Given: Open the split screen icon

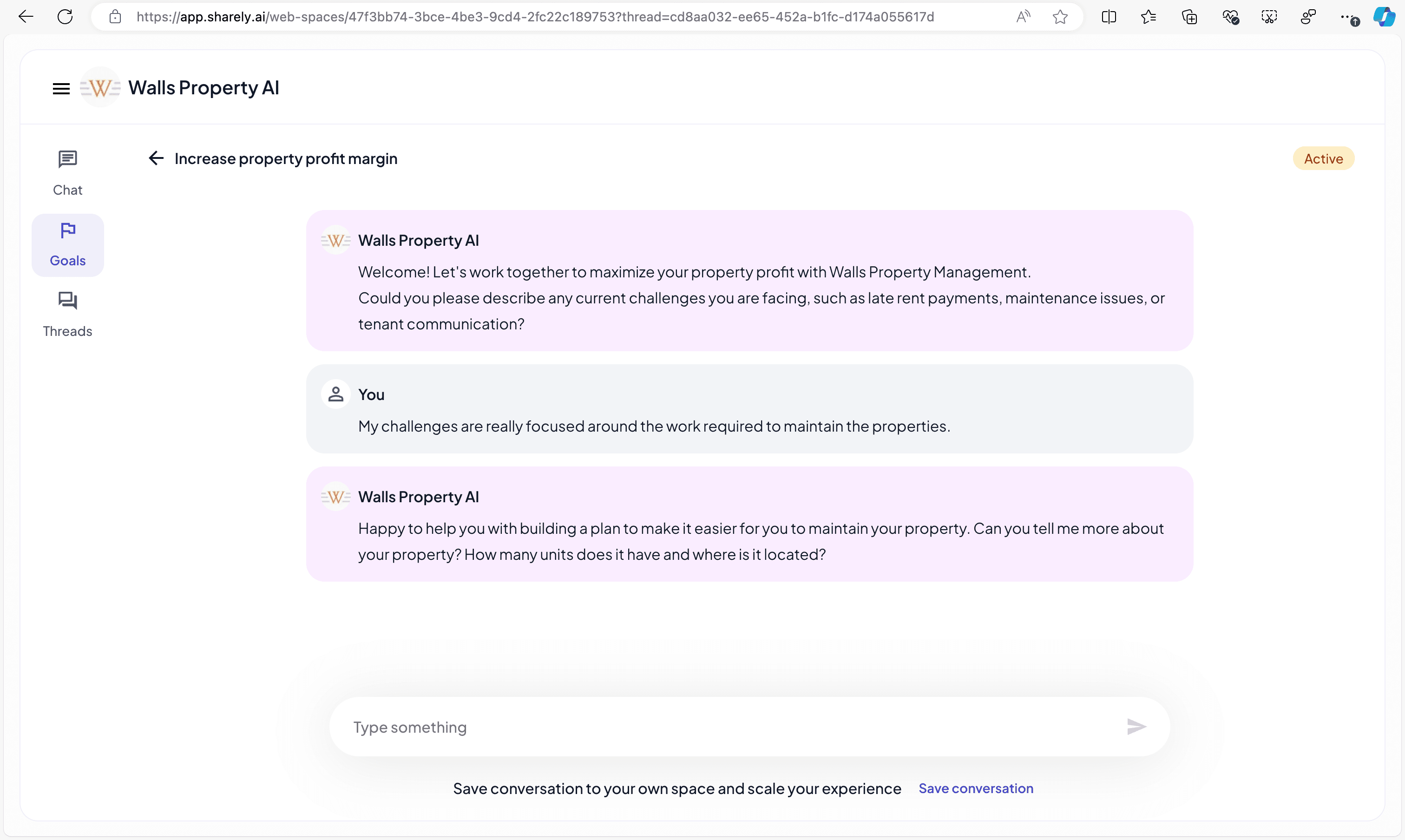Looking at the screenshot, I should click(1109, 17).
